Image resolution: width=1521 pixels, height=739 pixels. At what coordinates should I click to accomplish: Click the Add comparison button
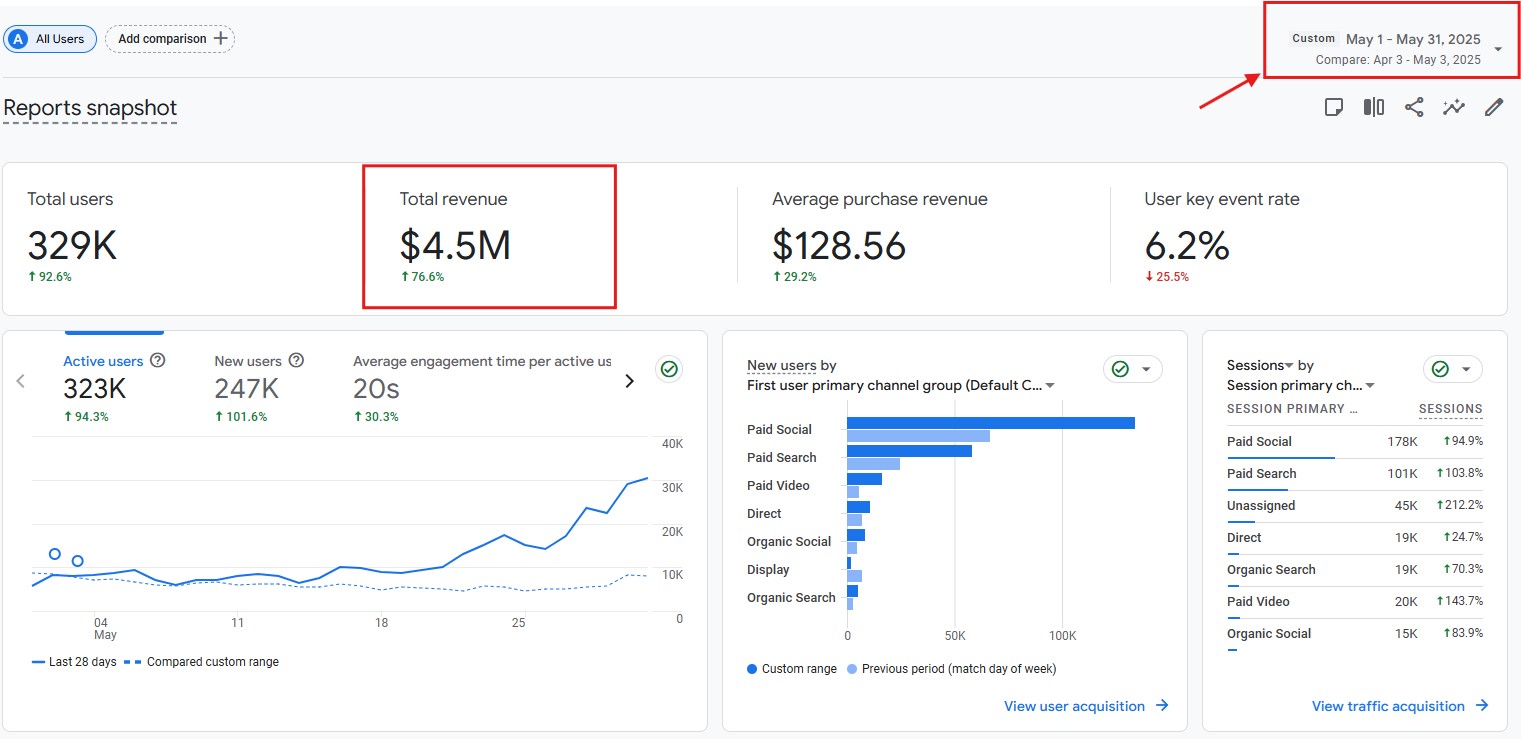pos(170,39)
